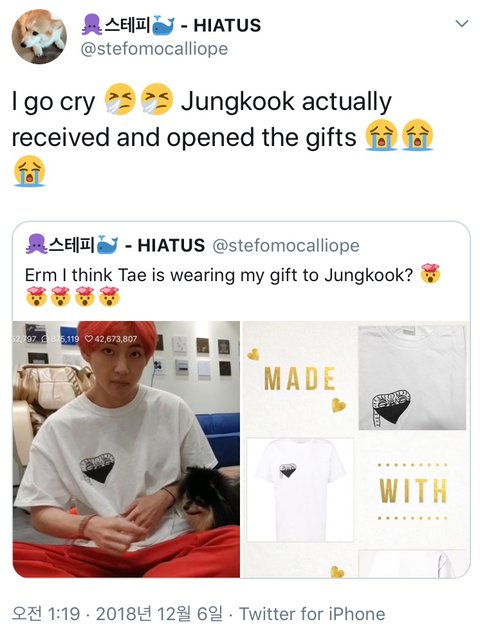
Task: Click the Twitter for iPhone source link
Action: tap(312, 614)
